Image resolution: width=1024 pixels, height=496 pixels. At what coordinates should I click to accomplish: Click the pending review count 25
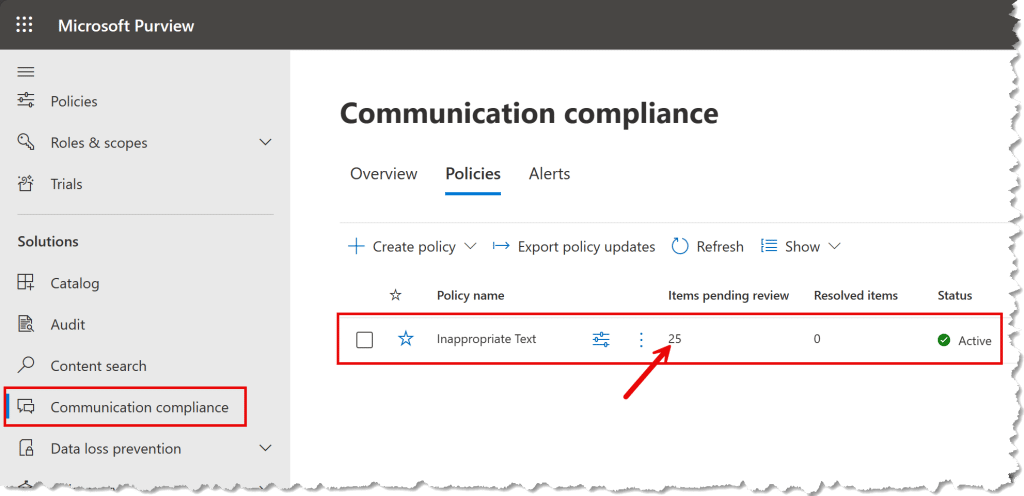675,339
